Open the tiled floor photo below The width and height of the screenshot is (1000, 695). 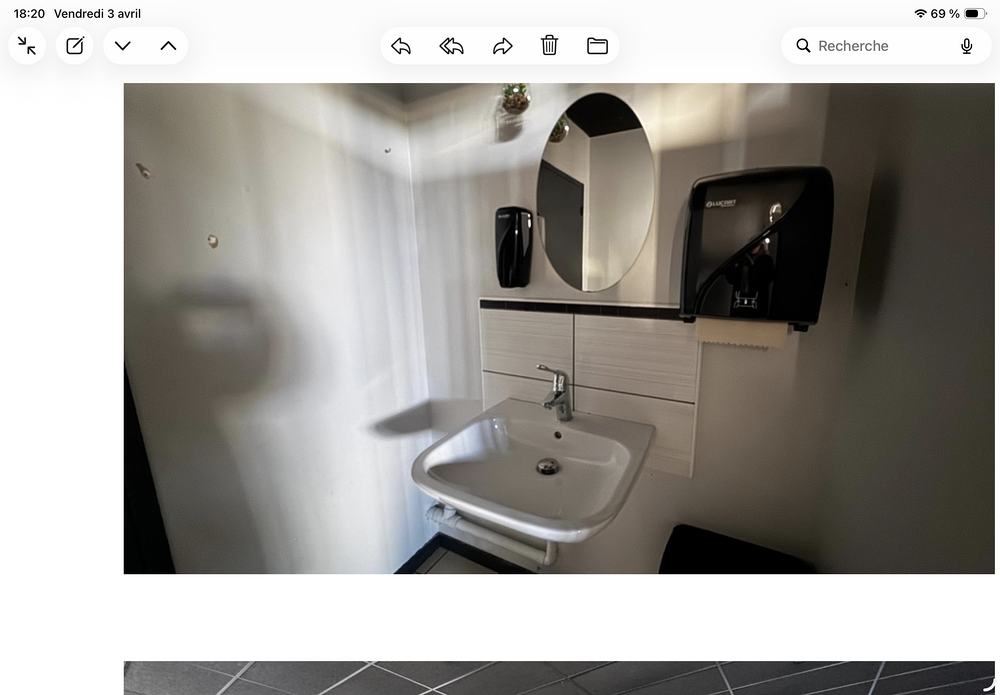click(x=559, y=678)
